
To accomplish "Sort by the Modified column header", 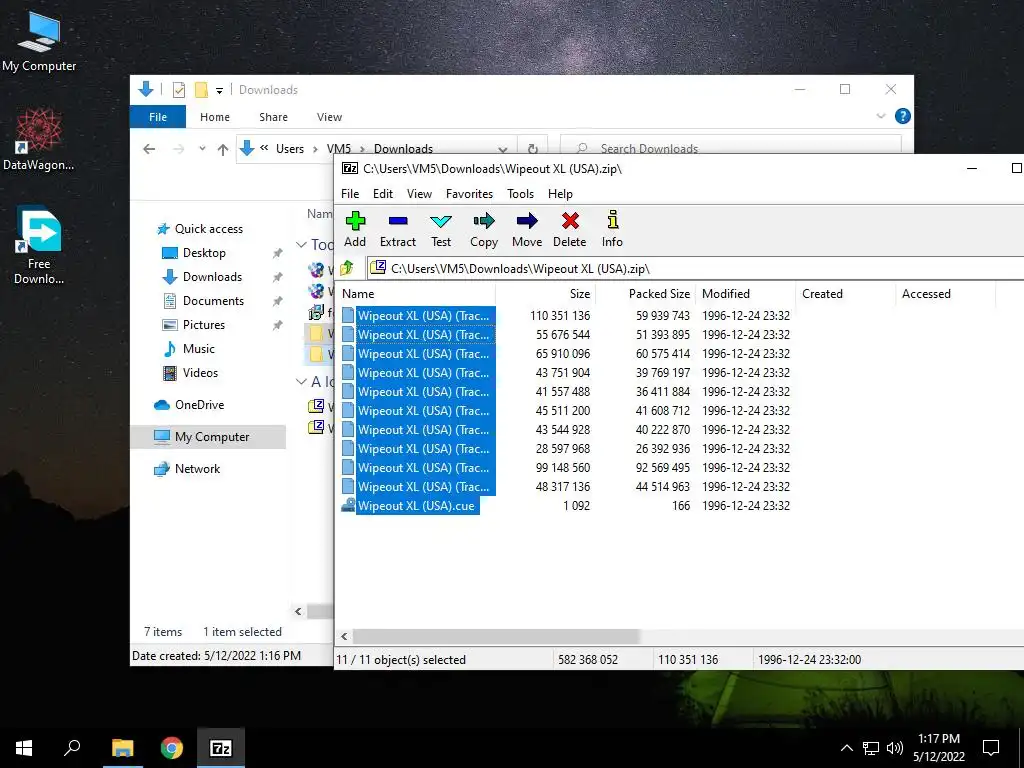I will tap(745, 294).
